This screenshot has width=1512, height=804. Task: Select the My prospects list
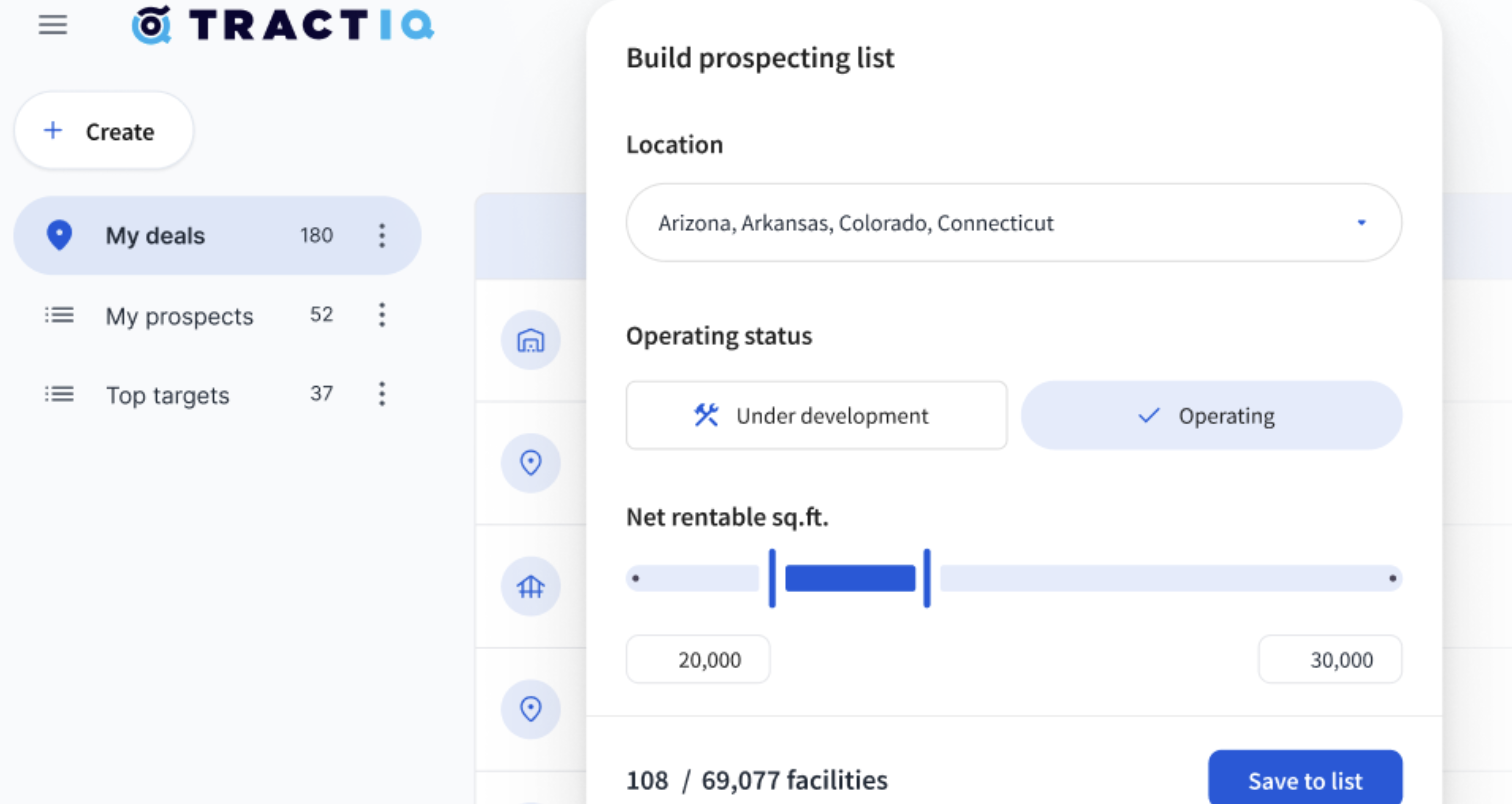(x=180, y=316)
